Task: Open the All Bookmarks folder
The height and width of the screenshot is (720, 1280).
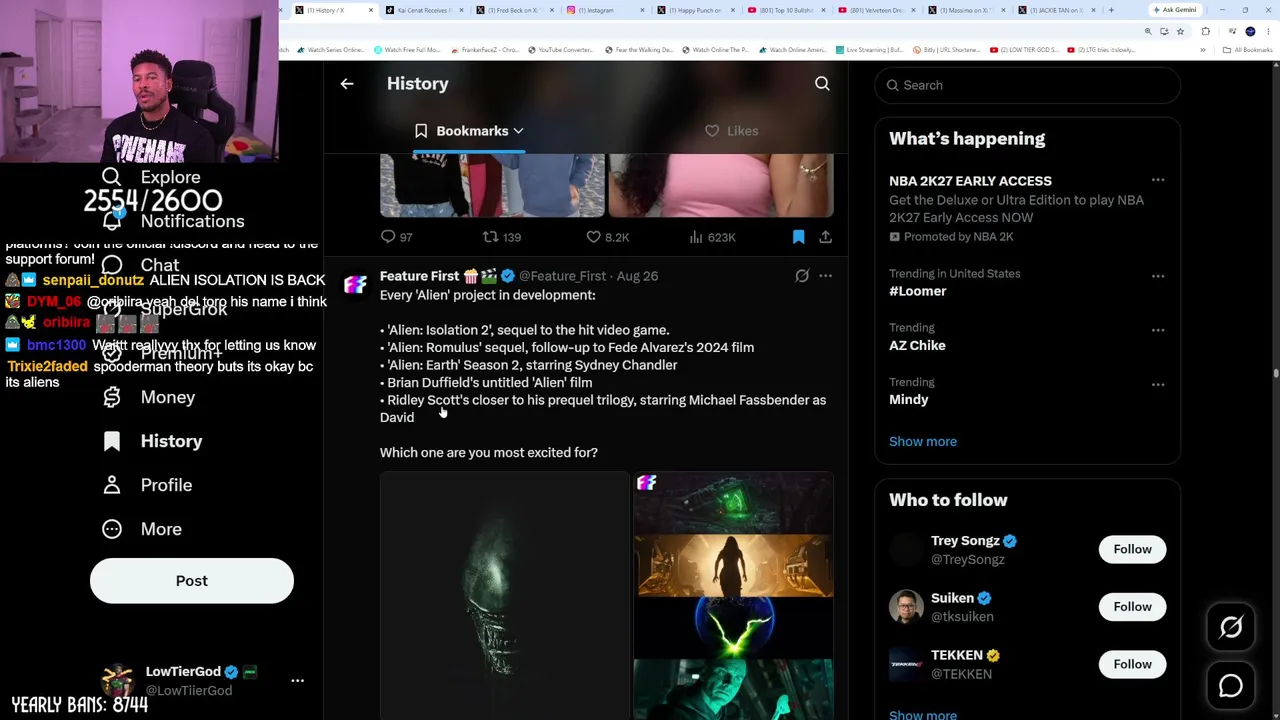Action: [x=1249, y=50]
